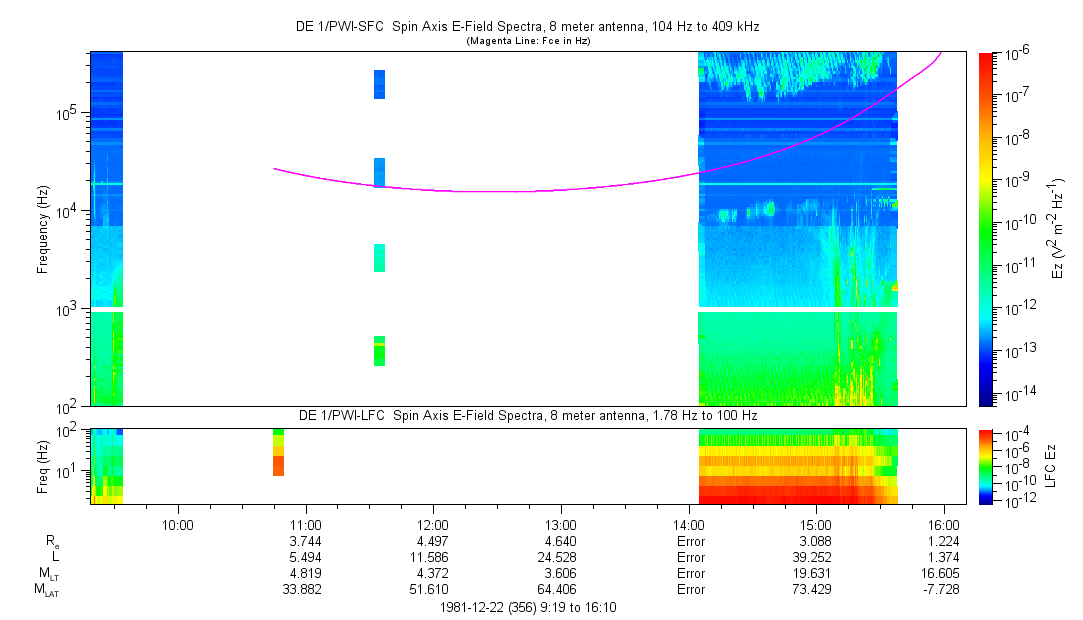Click the 10⁻⁹ label on Ez colorbar

[x=1015, y=180]
